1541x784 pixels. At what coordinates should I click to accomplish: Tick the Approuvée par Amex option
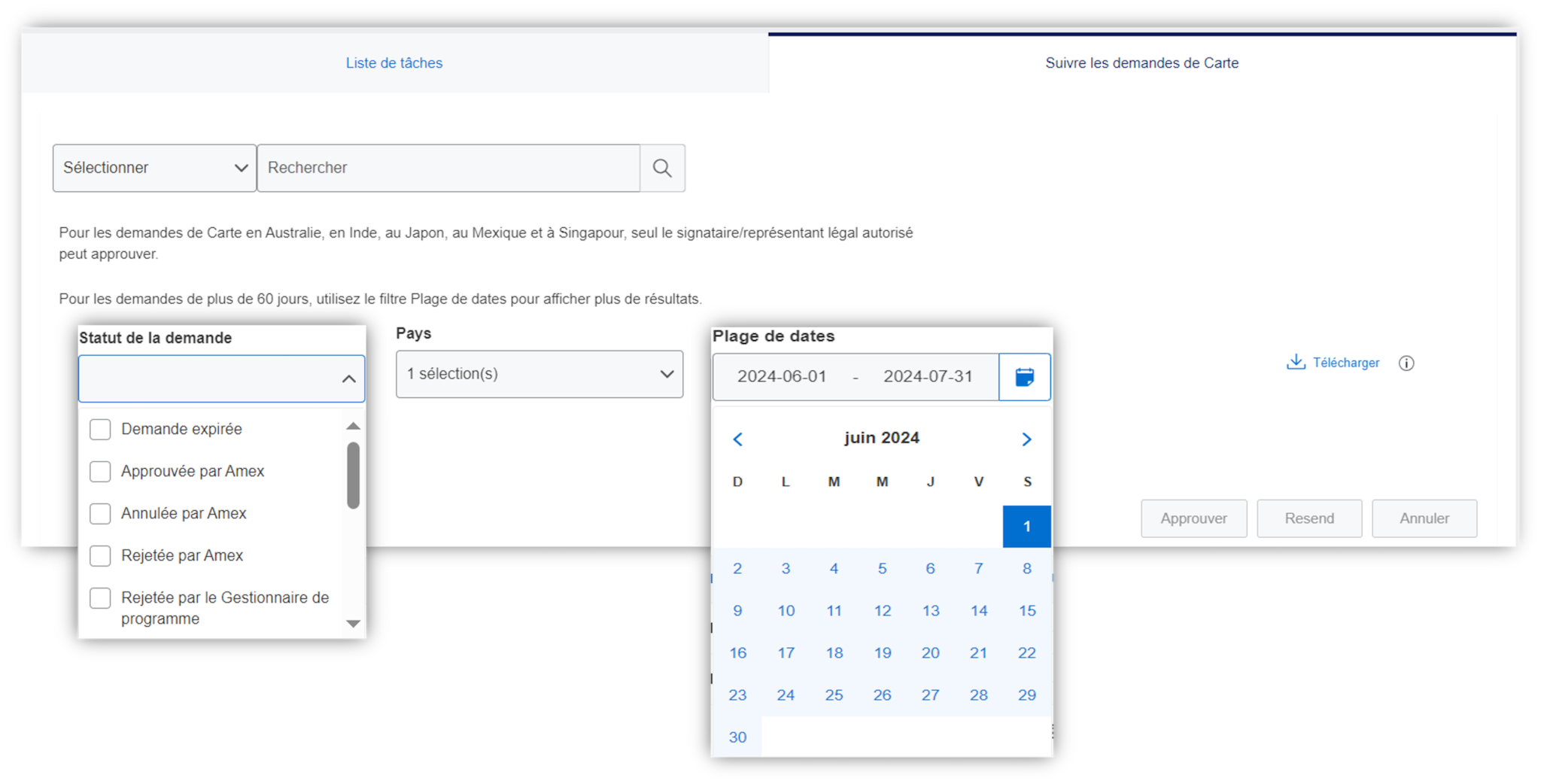click(x=100, y=472)
